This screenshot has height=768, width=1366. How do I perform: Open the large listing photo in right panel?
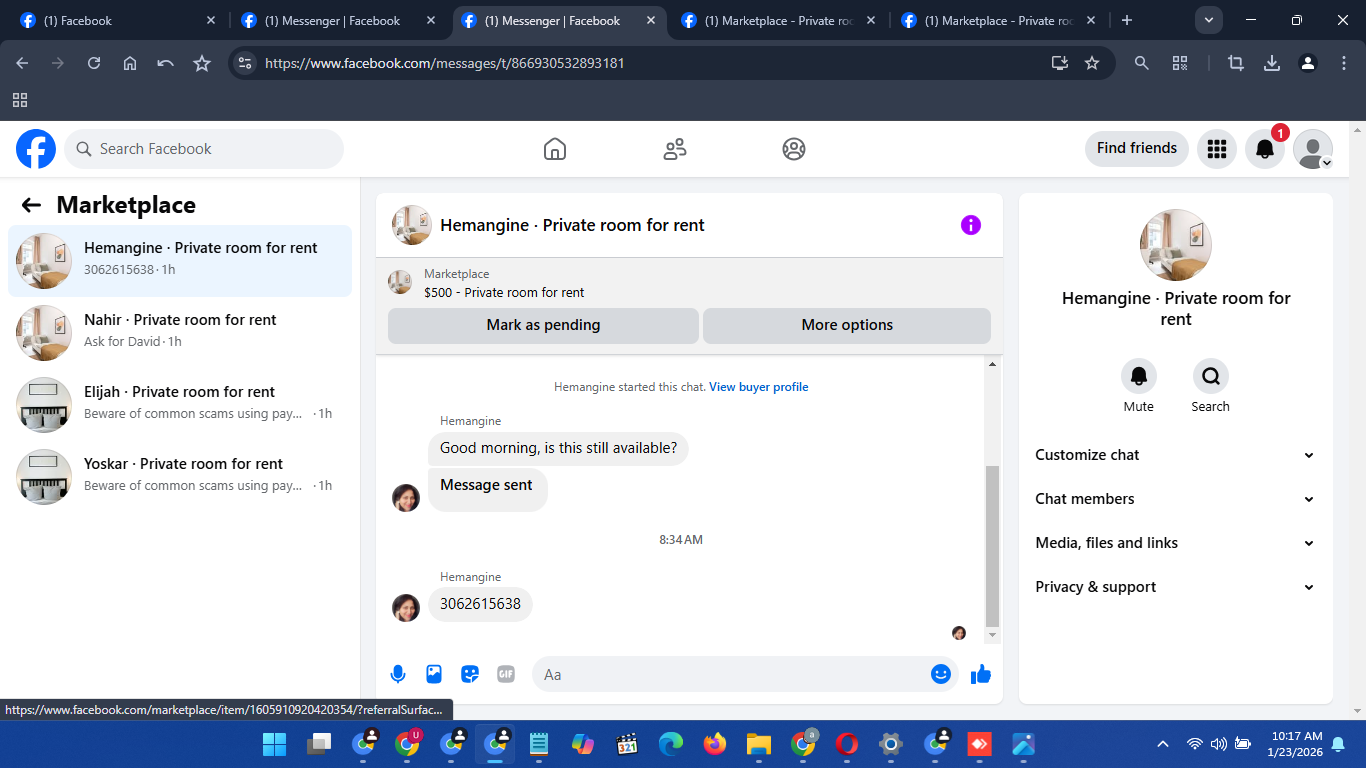coord(1176,245)
